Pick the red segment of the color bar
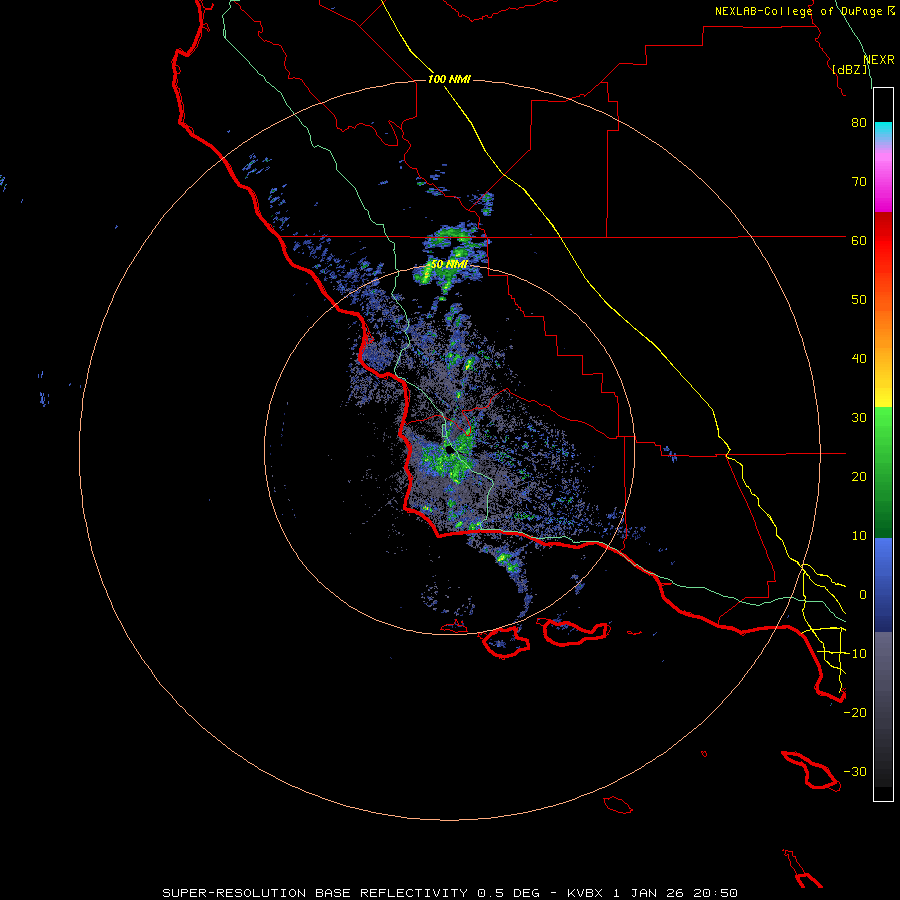The height and width of the screenshot is (900, 900). tap(883, 241)
